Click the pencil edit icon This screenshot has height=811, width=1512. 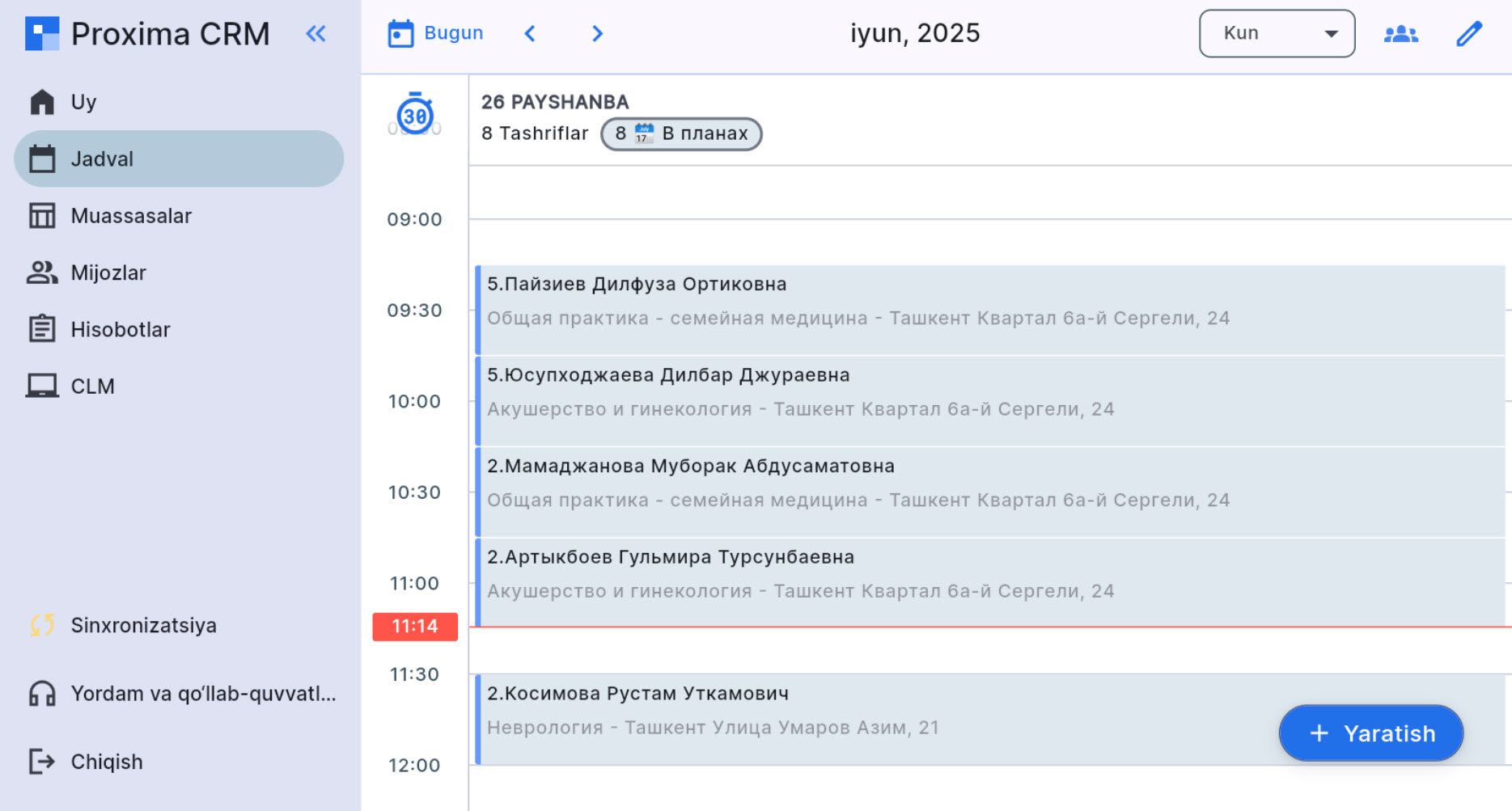point(1468,34)
